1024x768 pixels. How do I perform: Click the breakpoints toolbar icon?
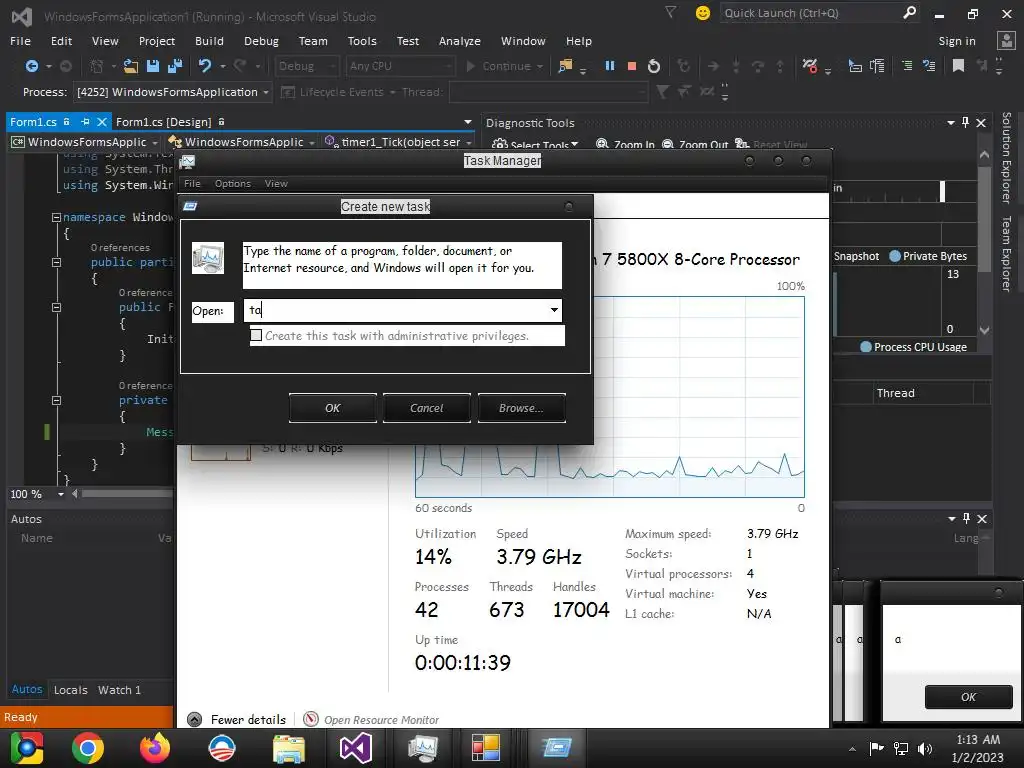click(x=810, y=66)
